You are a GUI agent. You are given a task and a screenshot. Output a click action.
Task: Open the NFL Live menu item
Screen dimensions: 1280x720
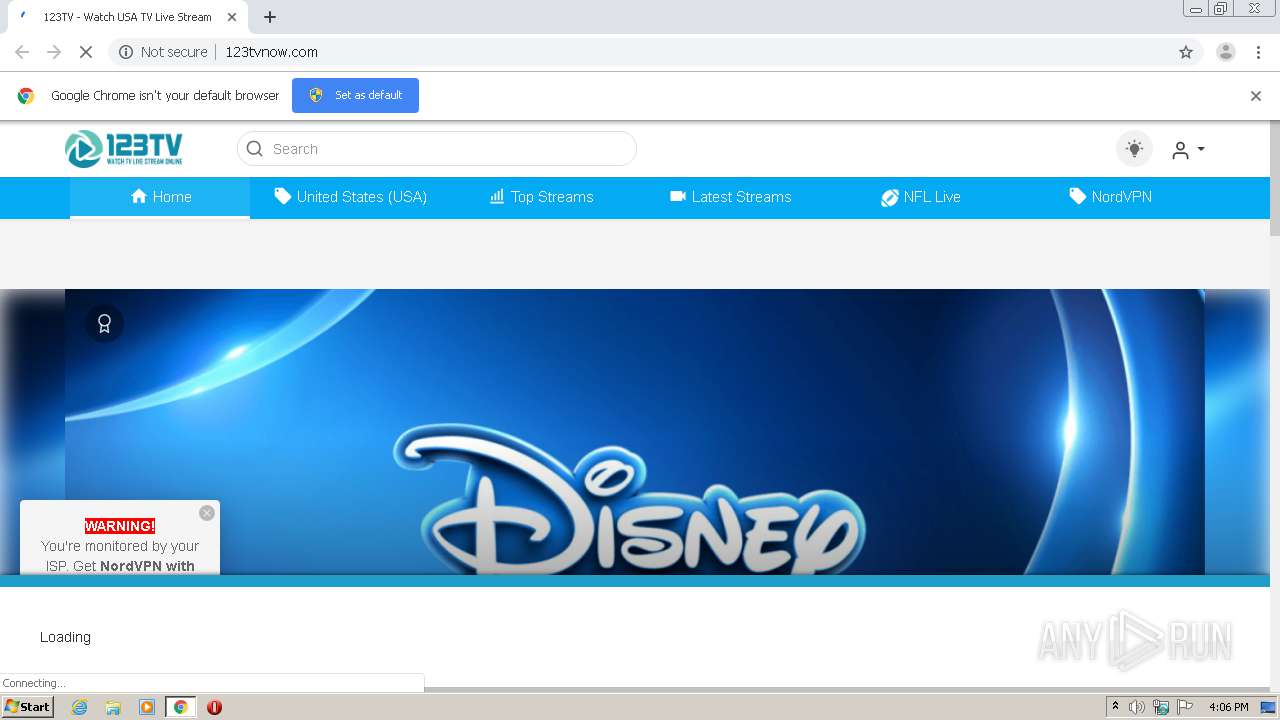tap(921, 197)
